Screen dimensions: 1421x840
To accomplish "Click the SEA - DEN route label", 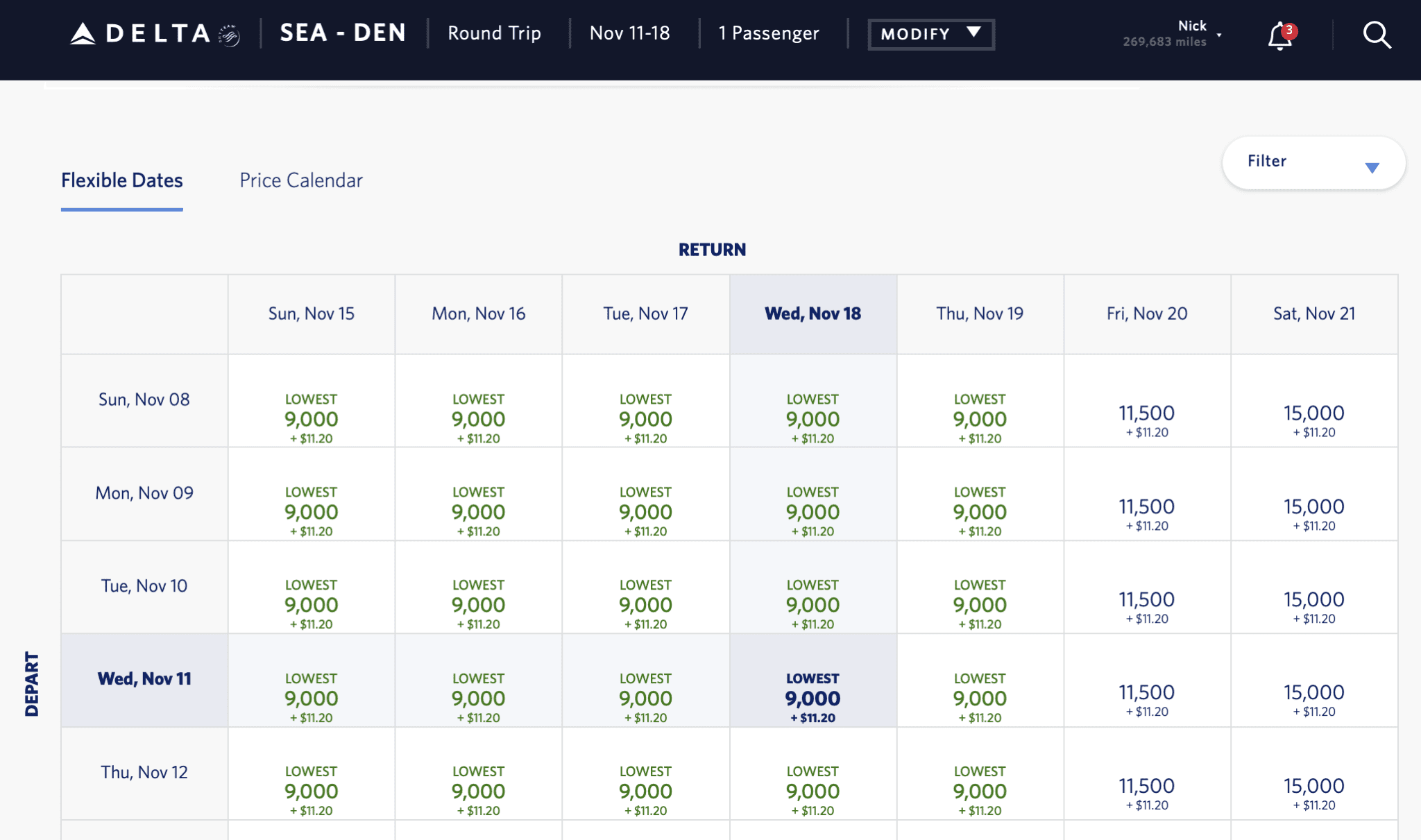I will (343, 32).
